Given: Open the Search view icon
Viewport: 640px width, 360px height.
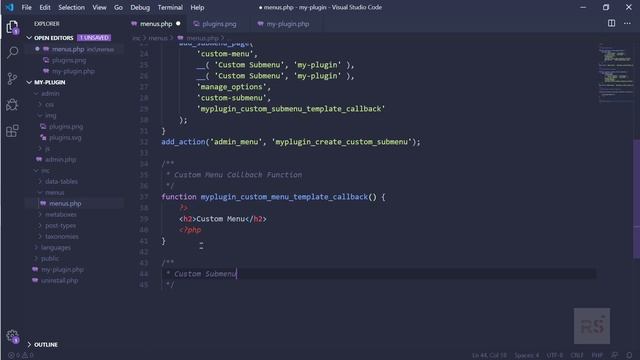Looking at the screenshot, I should pos(12,52).
